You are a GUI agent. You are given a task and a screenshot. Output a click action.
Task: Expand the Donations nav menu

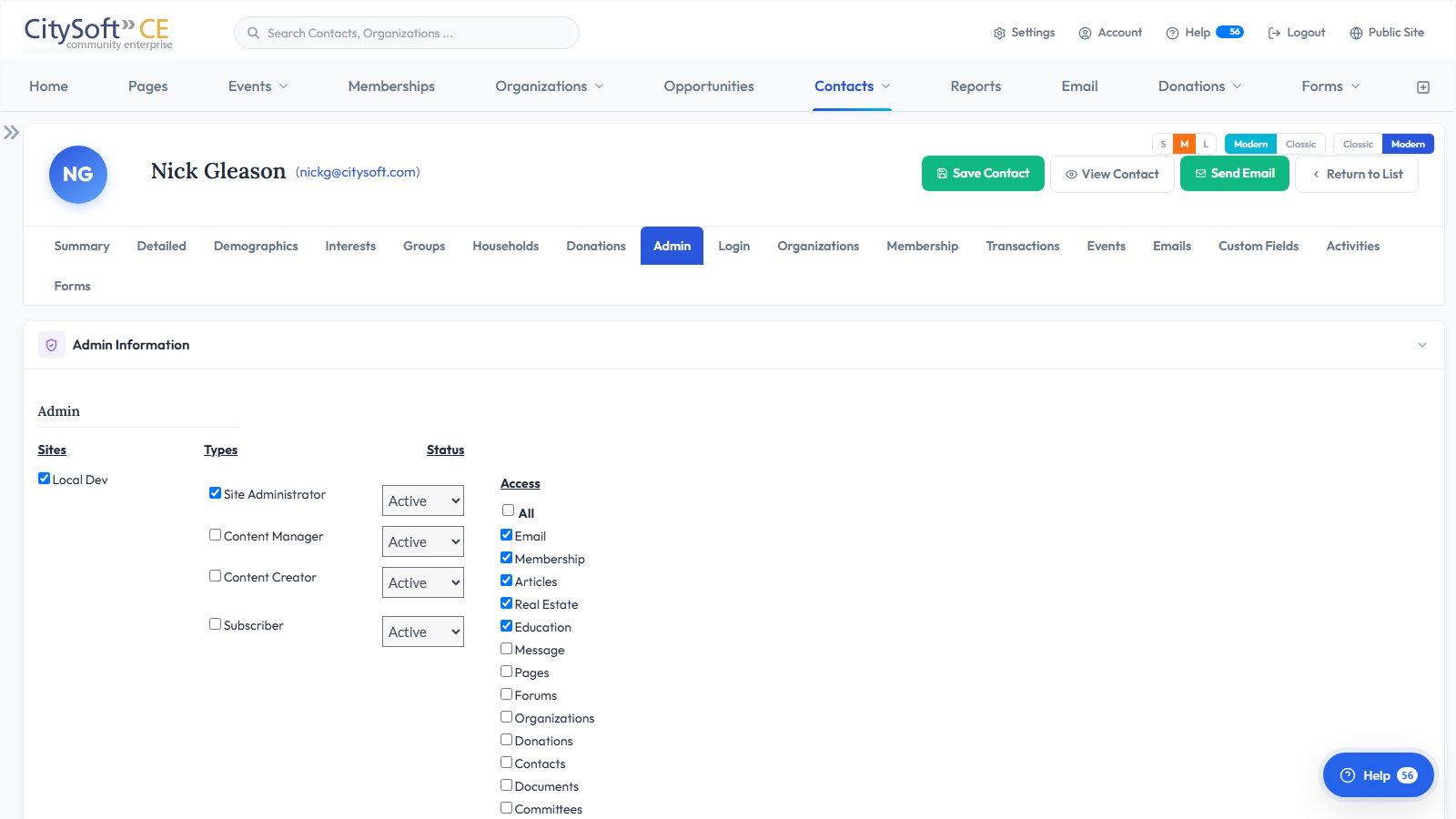(1199, 86)
